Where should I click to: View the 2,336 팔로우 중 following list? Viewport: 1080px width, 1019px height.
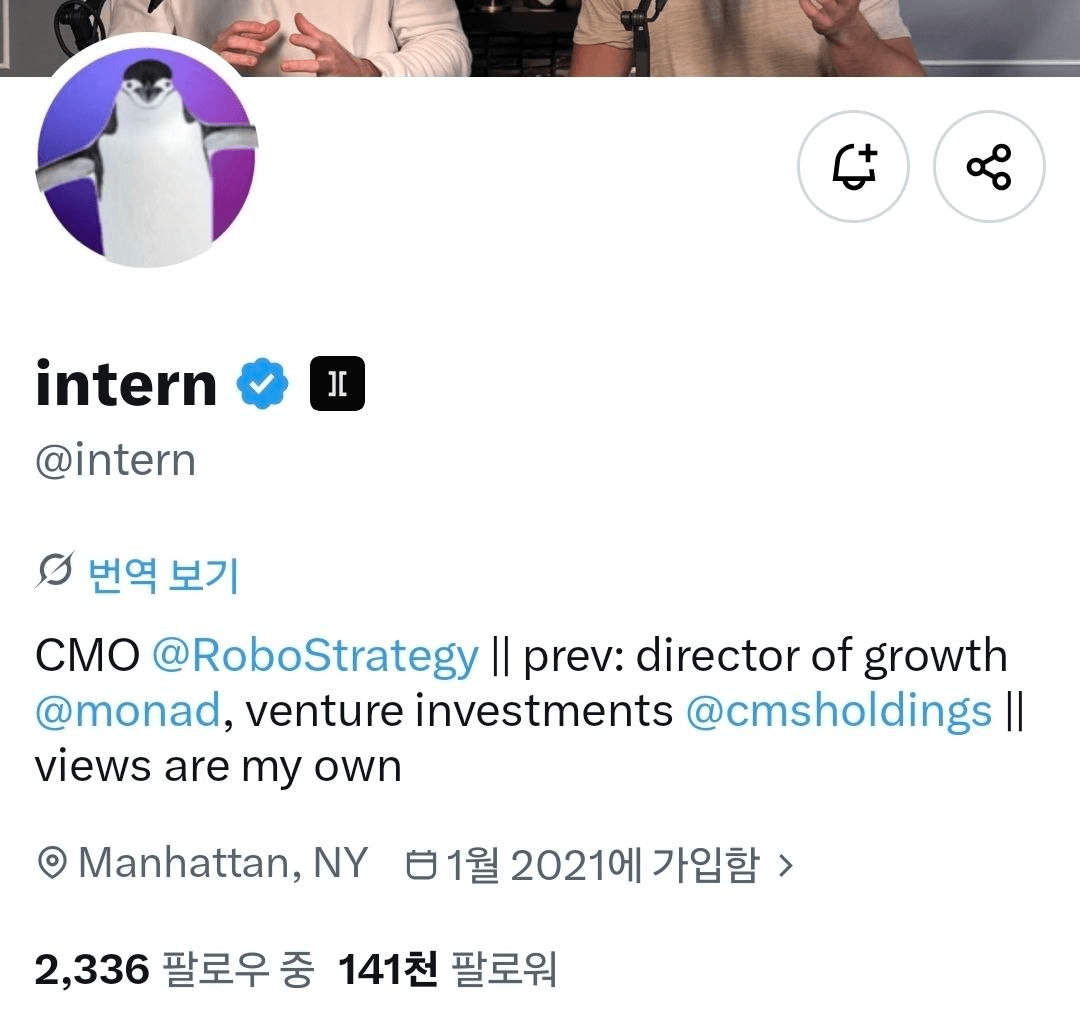click(174, 969)
